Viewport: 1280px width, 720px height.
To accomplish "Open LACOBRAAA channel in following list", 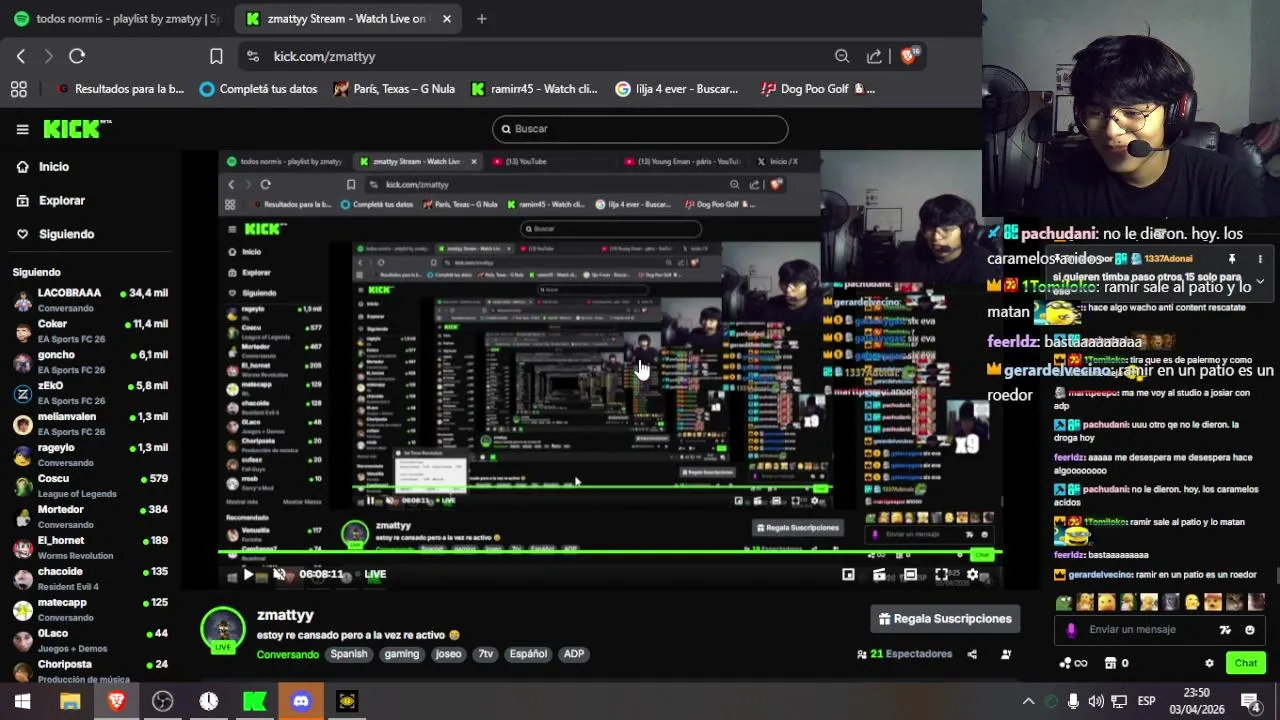I will 90,301.
